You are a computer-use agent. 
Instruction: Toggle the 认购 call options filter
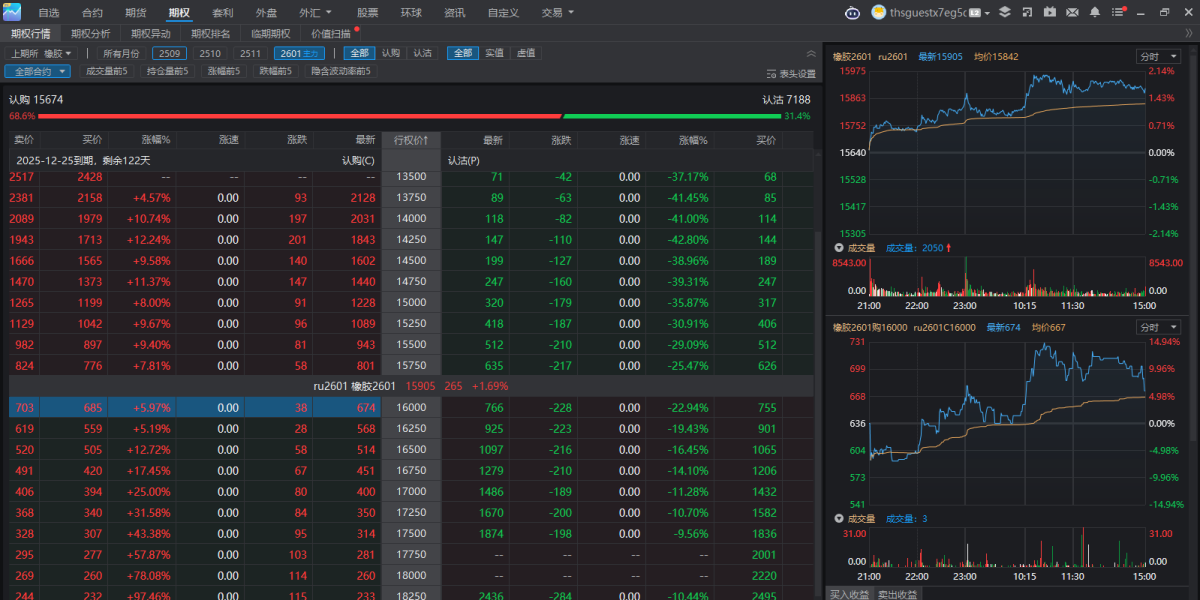coord(391,53)
